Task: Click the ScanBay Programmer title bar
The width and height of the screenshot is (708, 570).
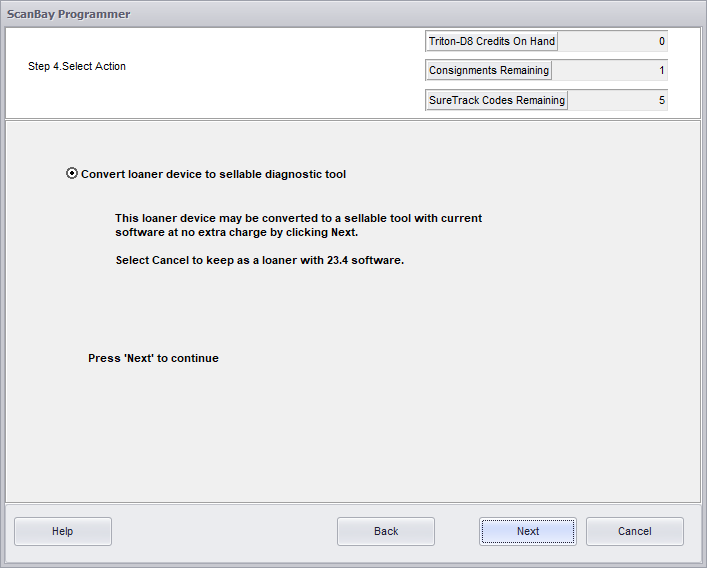Action: click(x=300, y=14)
